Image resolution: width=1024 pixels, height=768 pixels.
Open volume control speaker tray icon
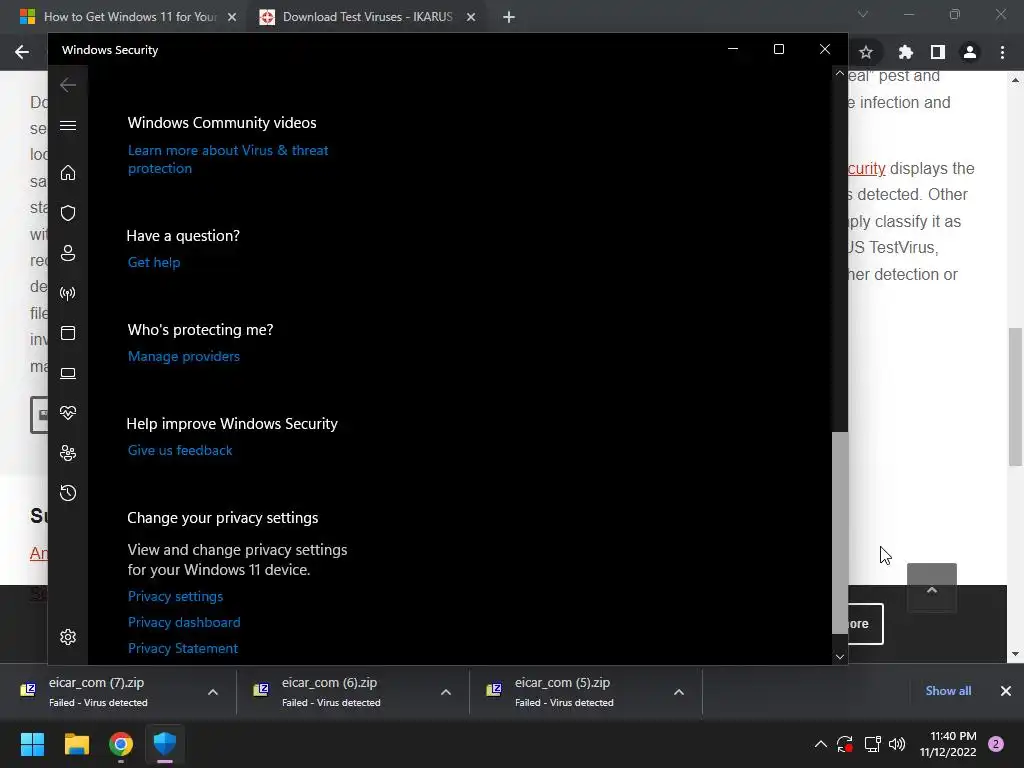tap(897, 744)
